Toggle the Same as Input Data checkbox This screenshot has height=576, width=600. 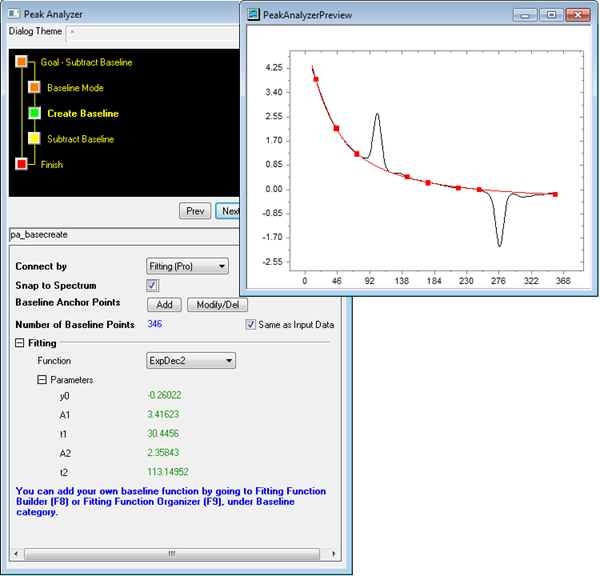coord(251,325)
